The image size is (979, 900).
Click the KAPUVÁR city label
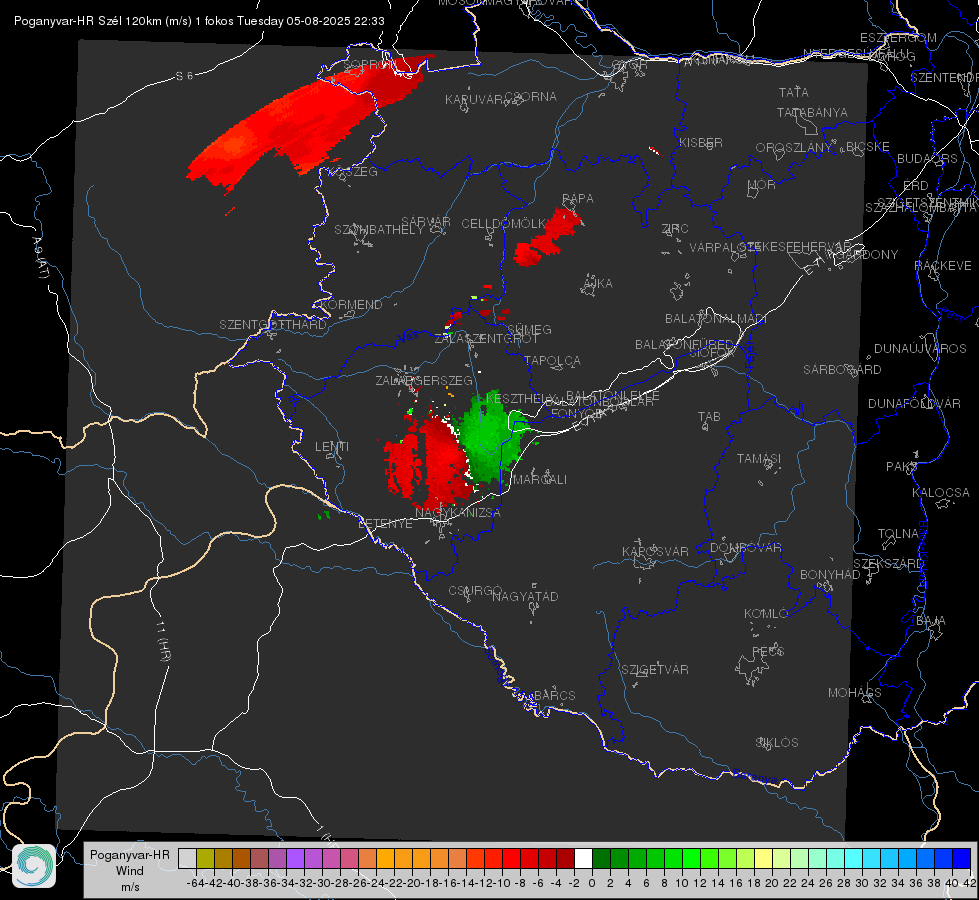point(474,100)
